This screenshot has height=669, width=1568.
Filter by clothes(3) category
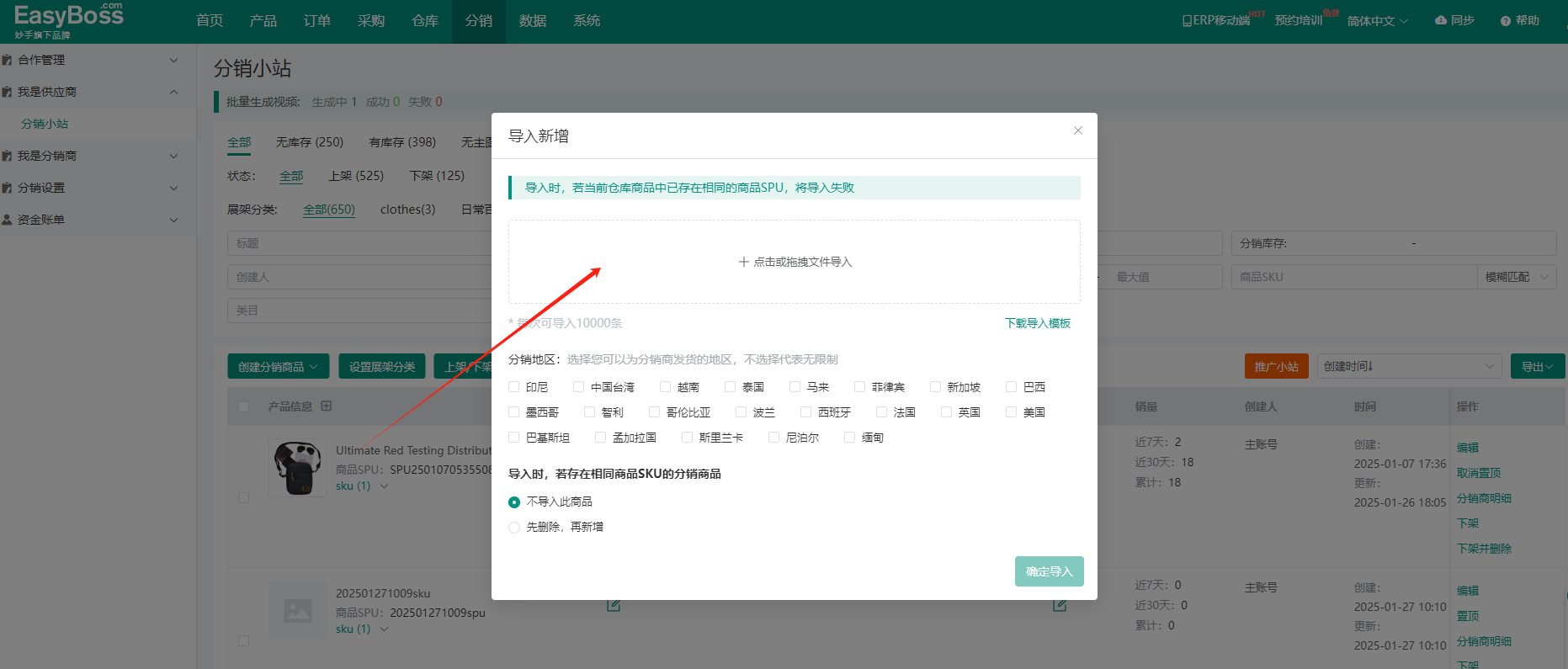click(x=407, y=210)
